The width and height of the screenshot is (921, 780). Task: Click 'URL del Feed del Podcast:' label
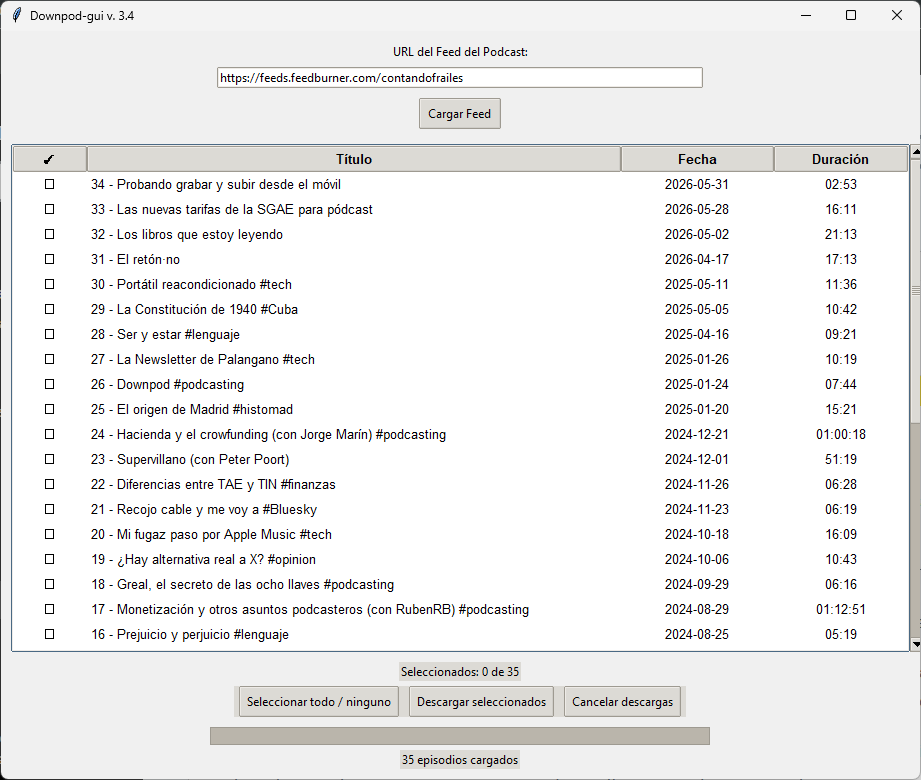pos(460,52)
